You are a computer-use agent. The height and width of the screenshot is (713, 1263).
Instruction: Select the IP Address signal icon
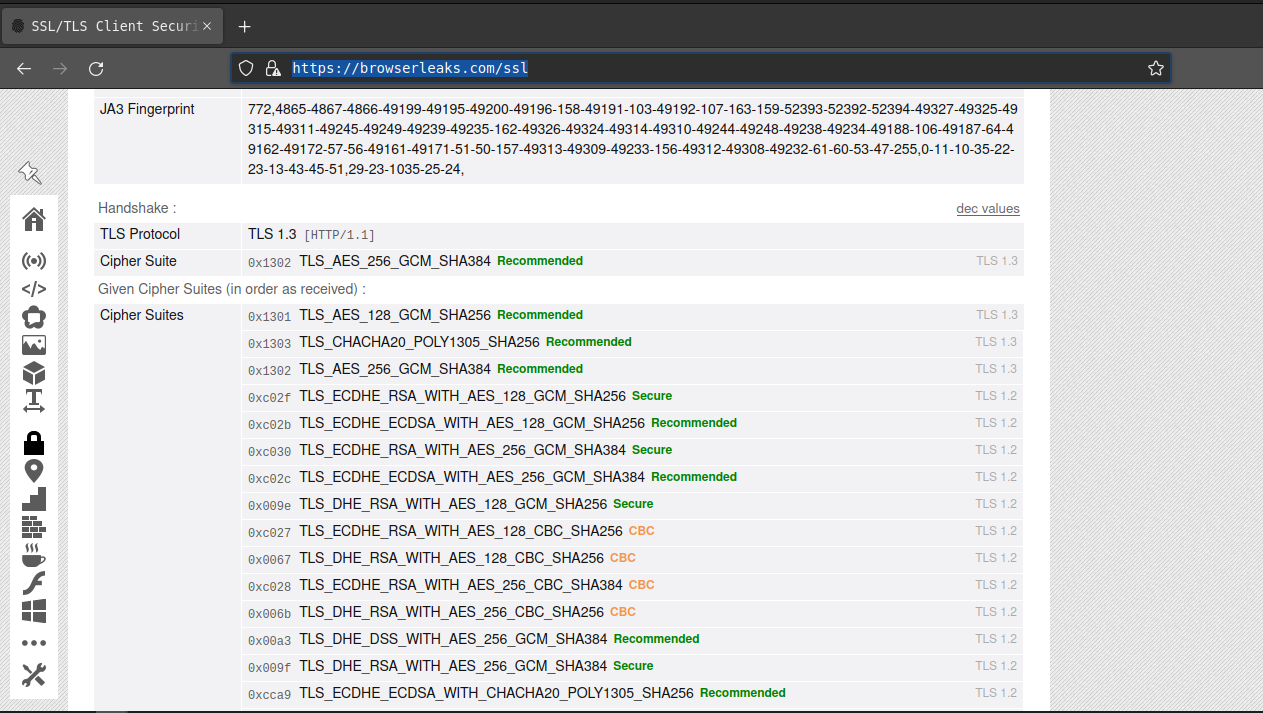pos(33,261)
